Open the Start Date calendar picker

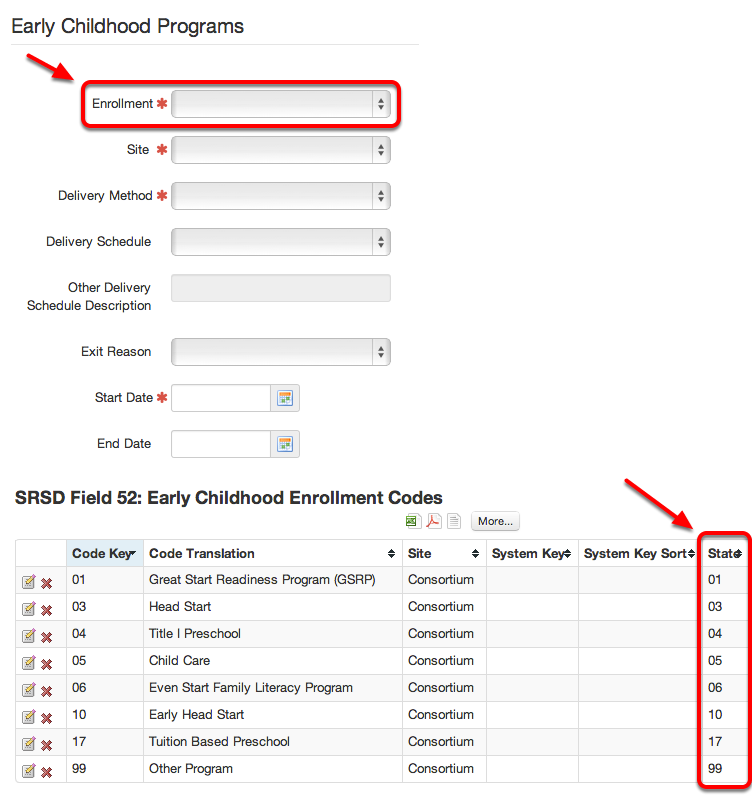(x=285, y=398)
